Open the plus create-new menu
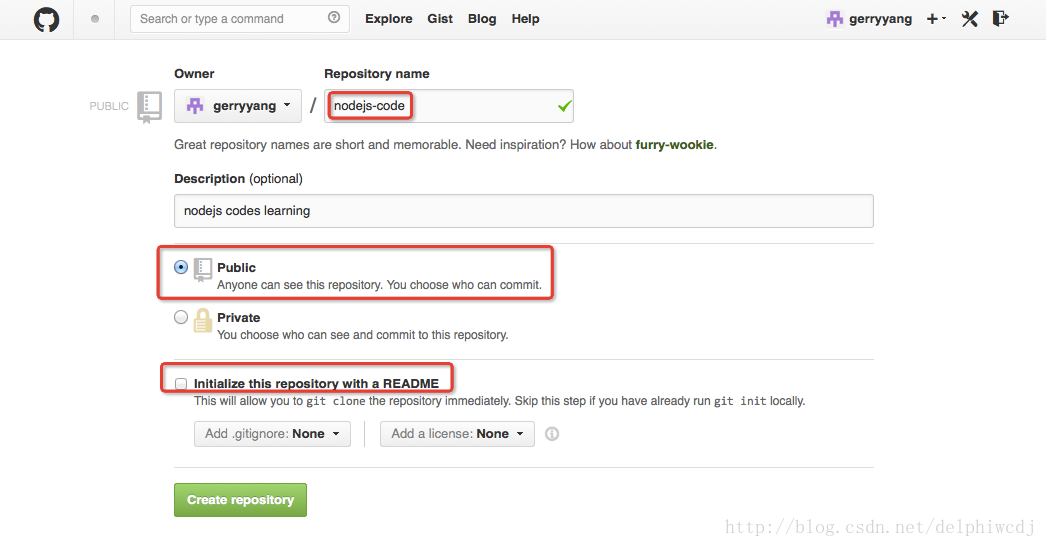 point(936,19)
